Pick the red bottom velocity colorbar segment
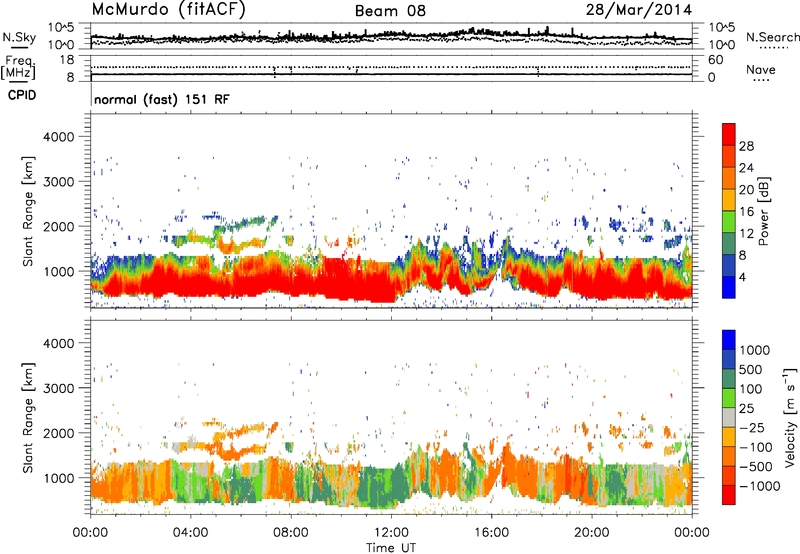This screenshot has width=800, height=554. point(729,495)
